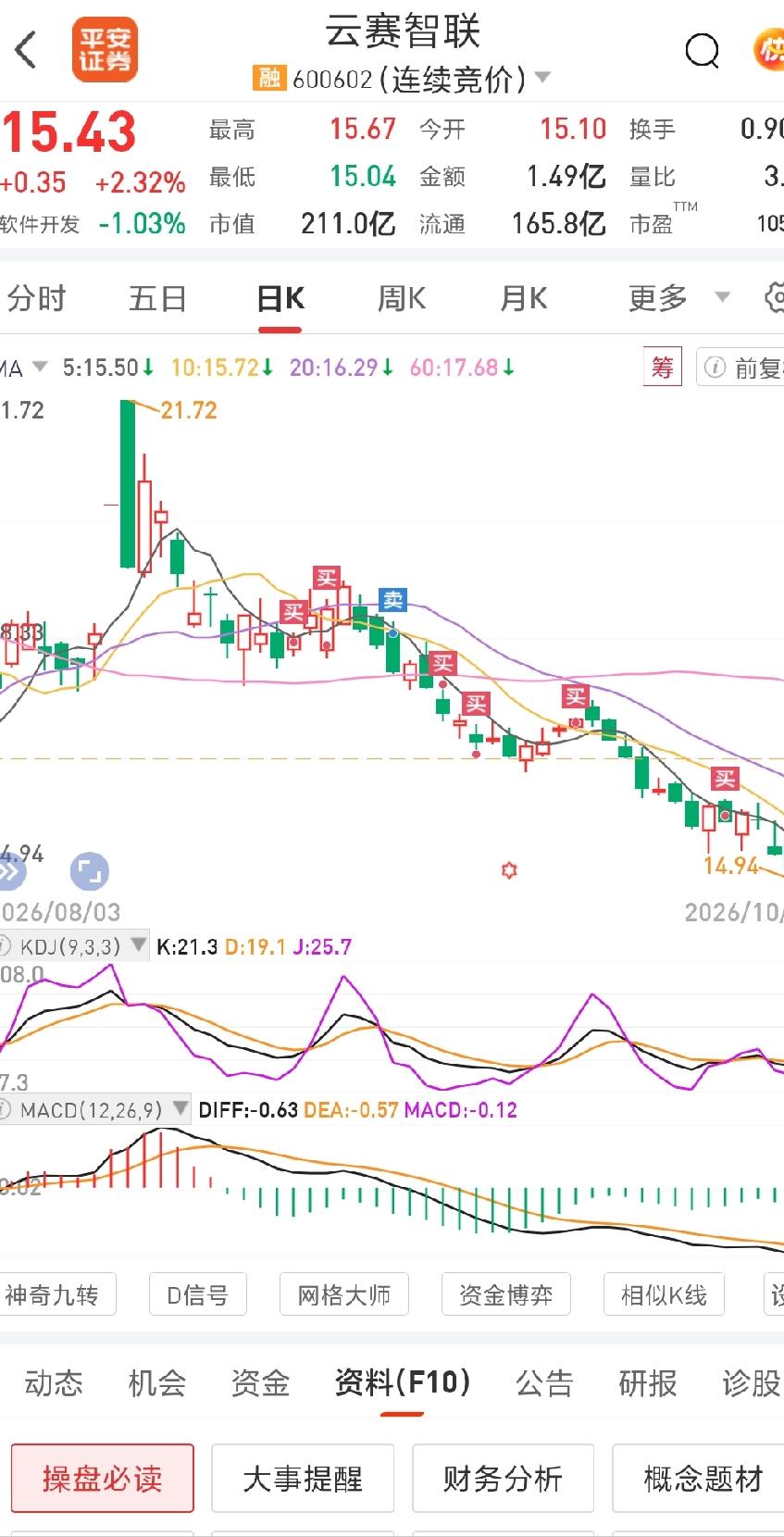Screen dimensions: 784x1537
Task: Open the 资金 section tab
Action: point(261,1383)
